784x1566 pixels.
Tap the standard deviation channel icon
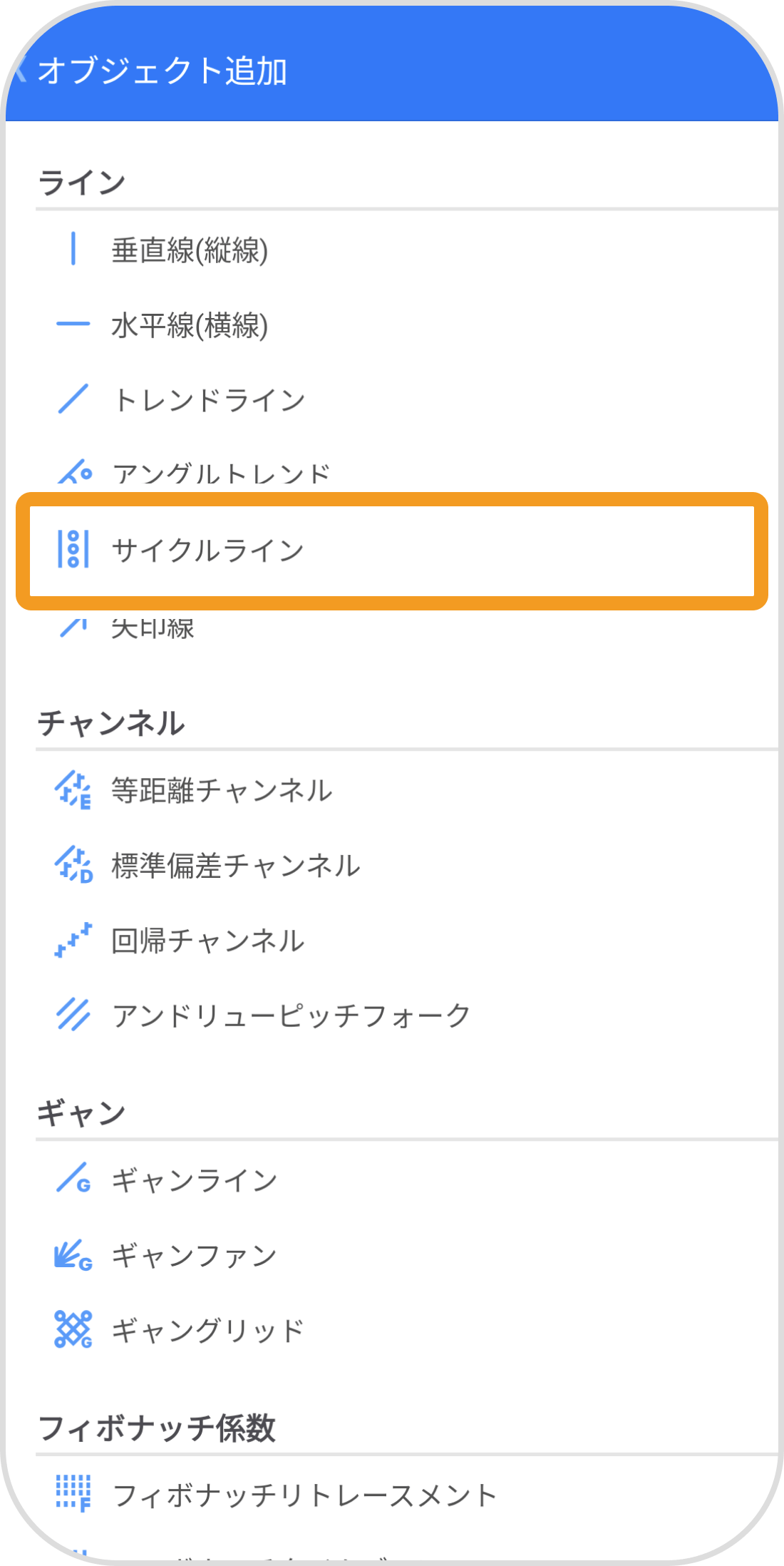click(73, 865)
